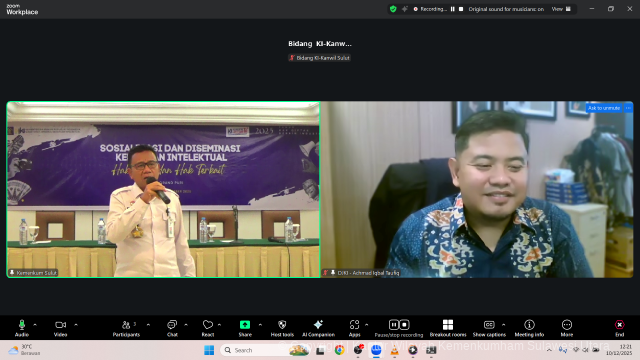
Task: Select DJKI Achmad Iqbal Taufiq video tile
Action: pyautogui.click(x=477, y=189)
